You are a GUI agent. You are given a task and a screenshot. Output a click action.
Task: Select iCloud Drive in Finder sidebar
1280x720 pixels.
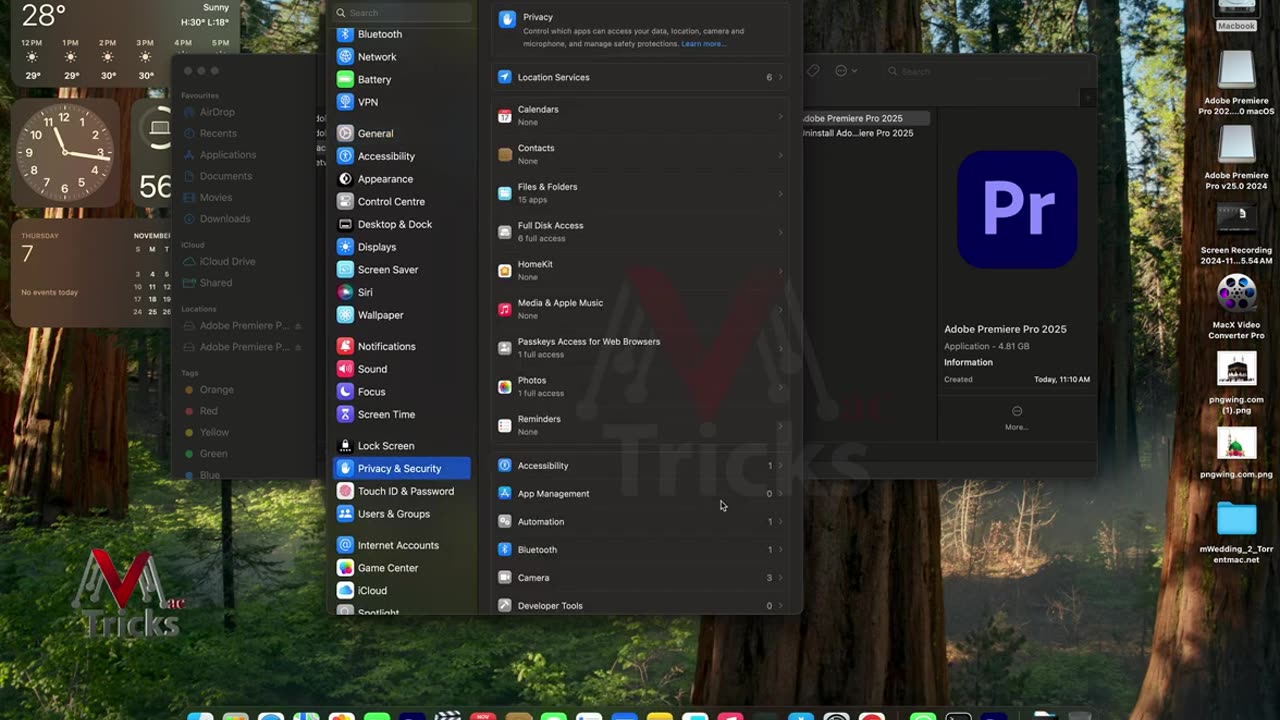[220, 262]
